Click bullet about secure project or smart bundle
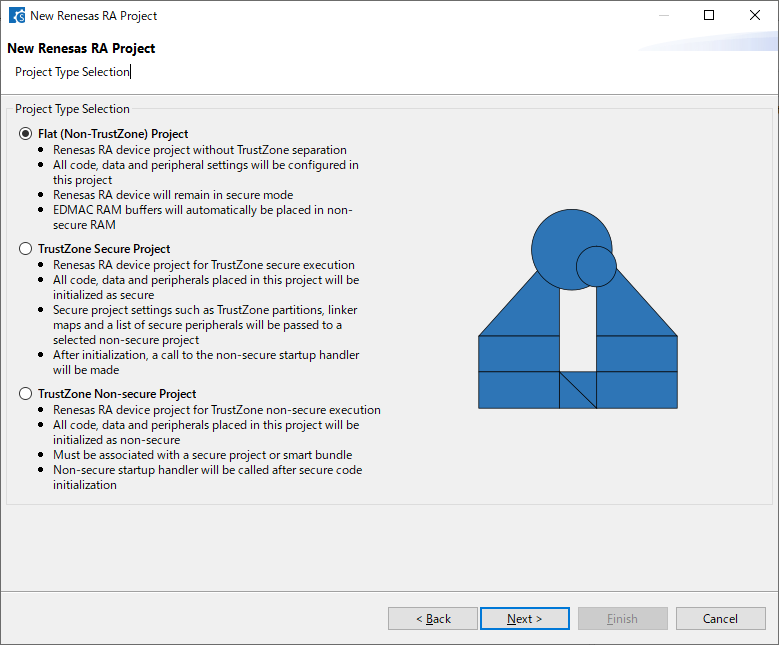 pos(202,455)
